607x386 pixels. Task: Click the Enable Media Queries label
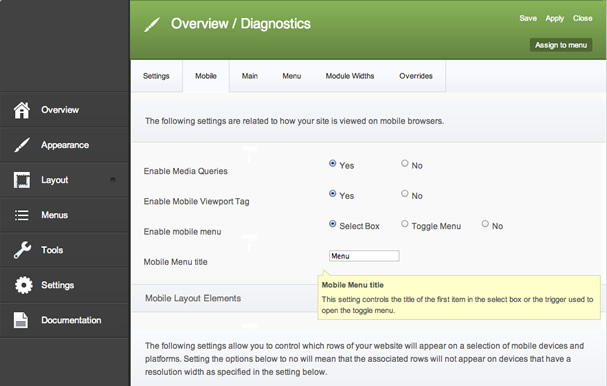(185, 171)
